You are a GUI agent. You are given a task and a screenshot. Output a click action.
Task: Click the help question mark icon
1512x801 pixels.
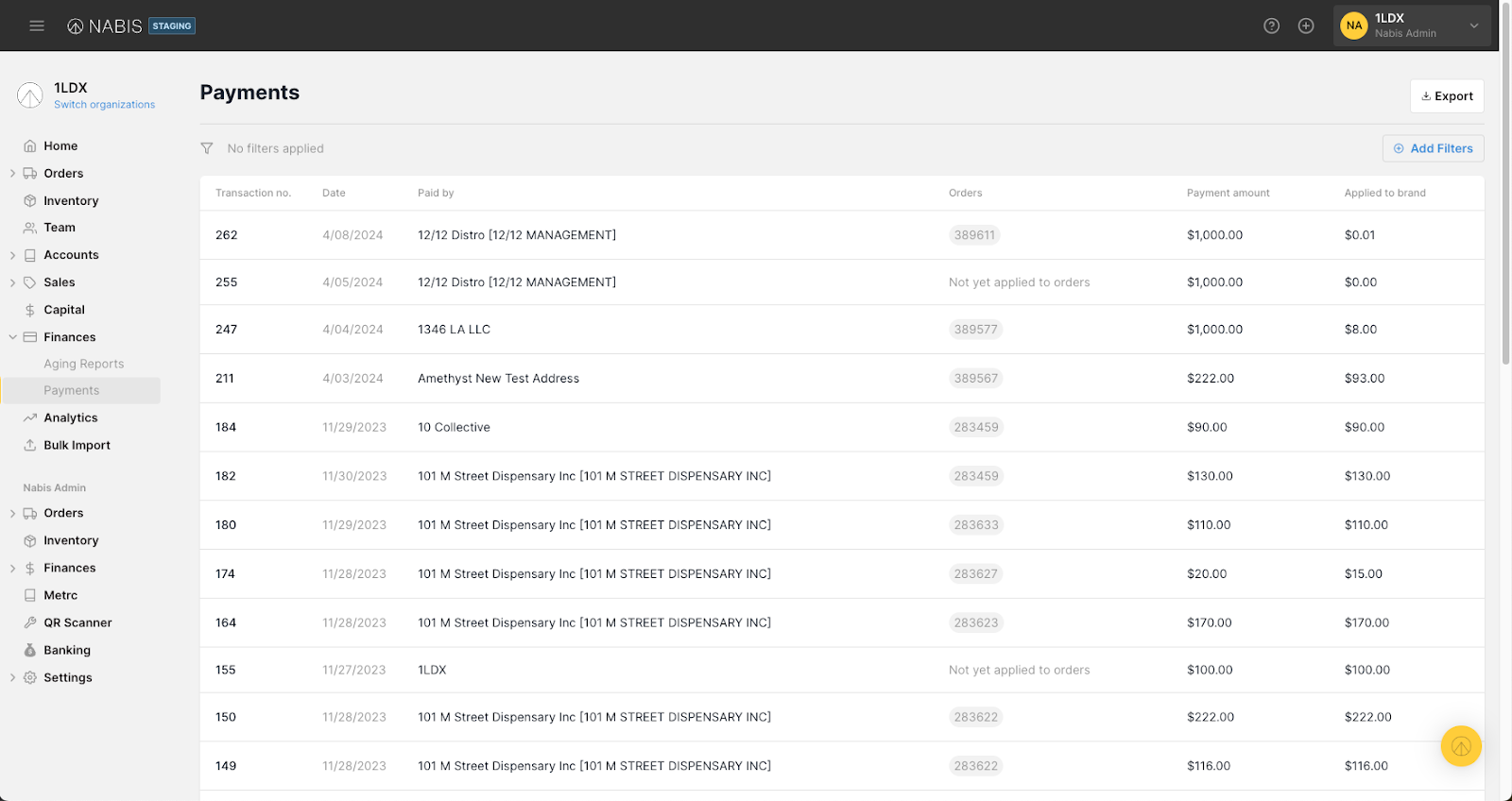1271,26
